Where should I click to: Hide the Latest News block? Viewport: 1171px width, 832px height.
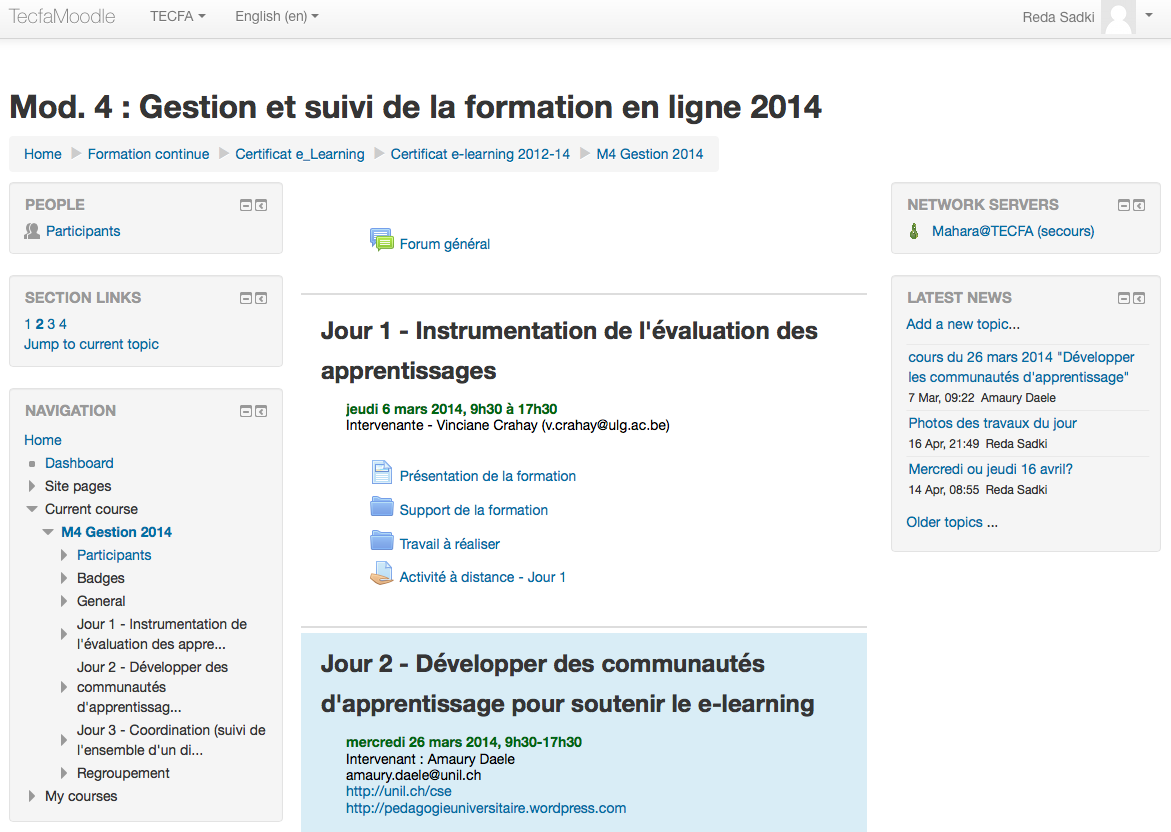1124,298
